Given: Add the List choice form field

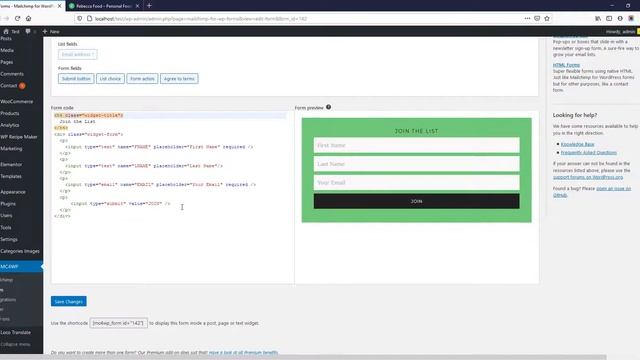Looking at the screenshot, I should click(x=110, y=78).
